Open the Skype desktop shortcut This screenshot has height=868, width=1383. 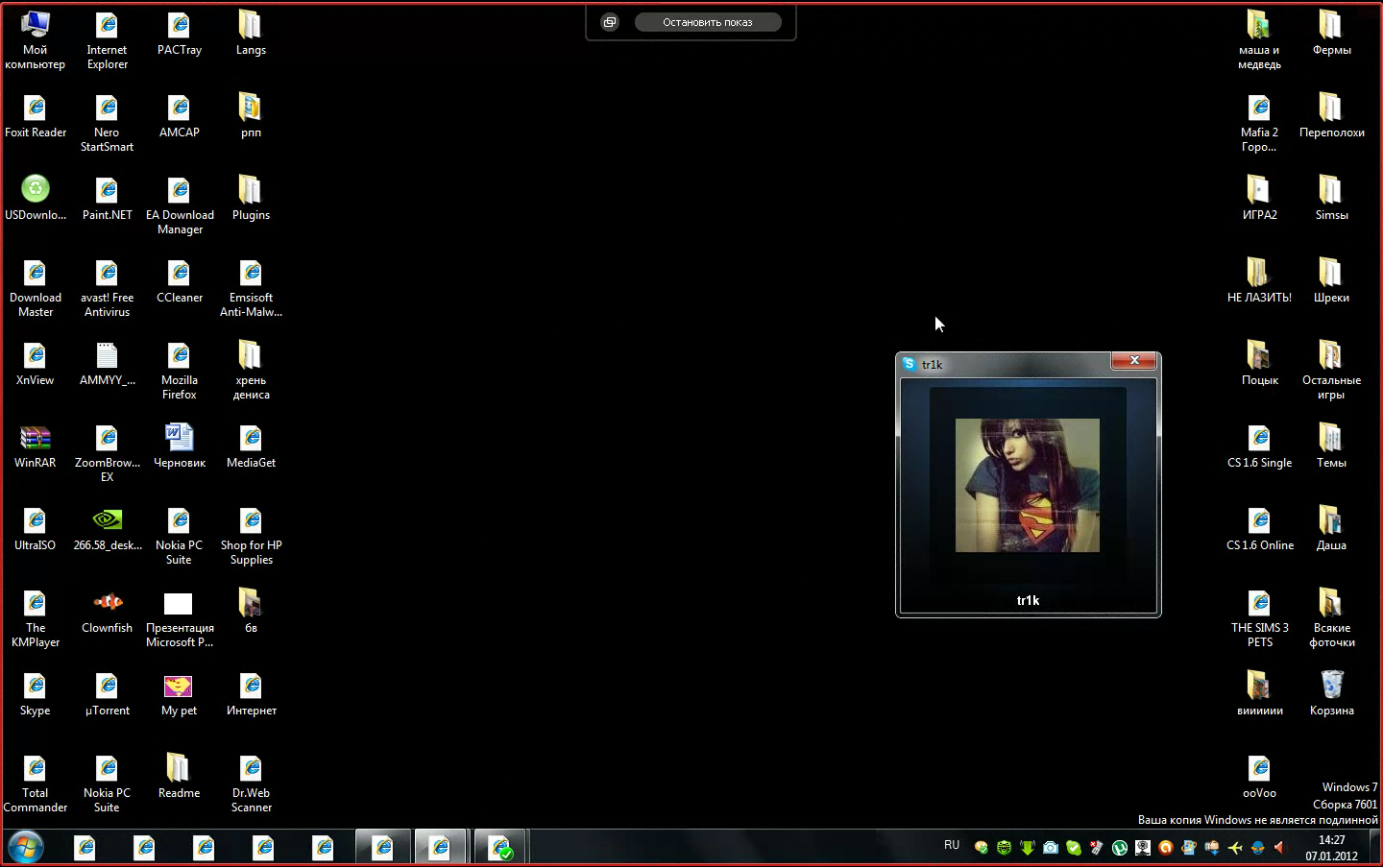pos(36,687)
